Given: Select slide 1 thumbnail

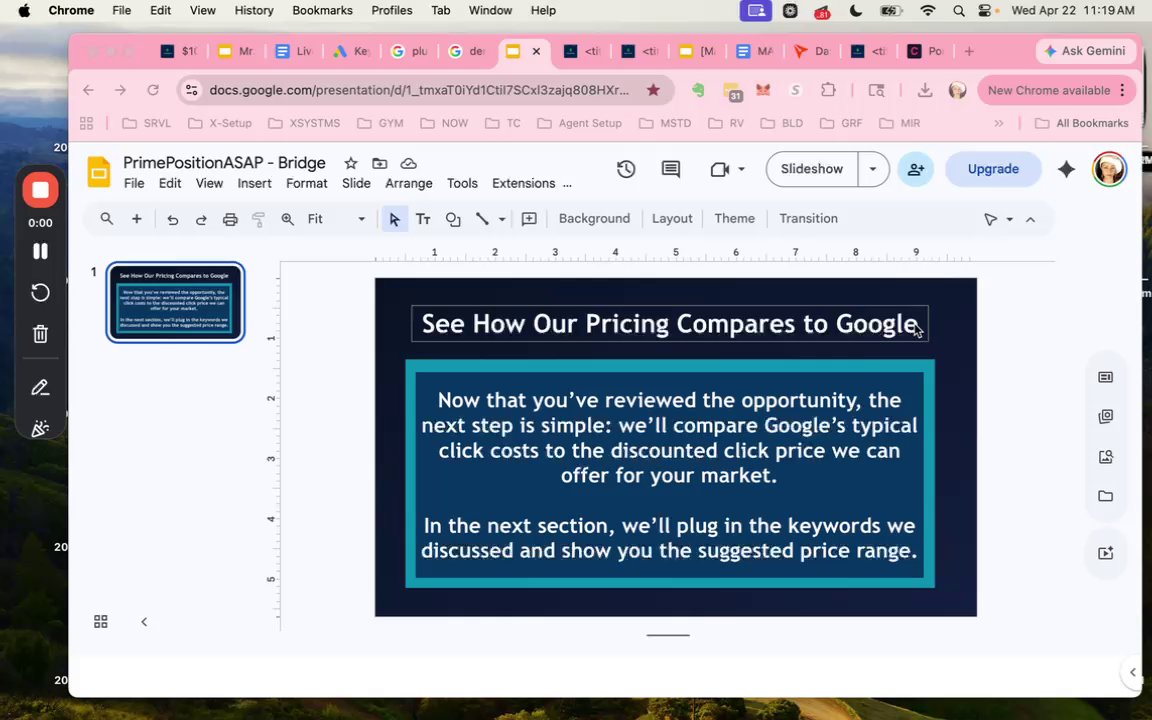Looking at the screenshot, I should pos(175,302).
